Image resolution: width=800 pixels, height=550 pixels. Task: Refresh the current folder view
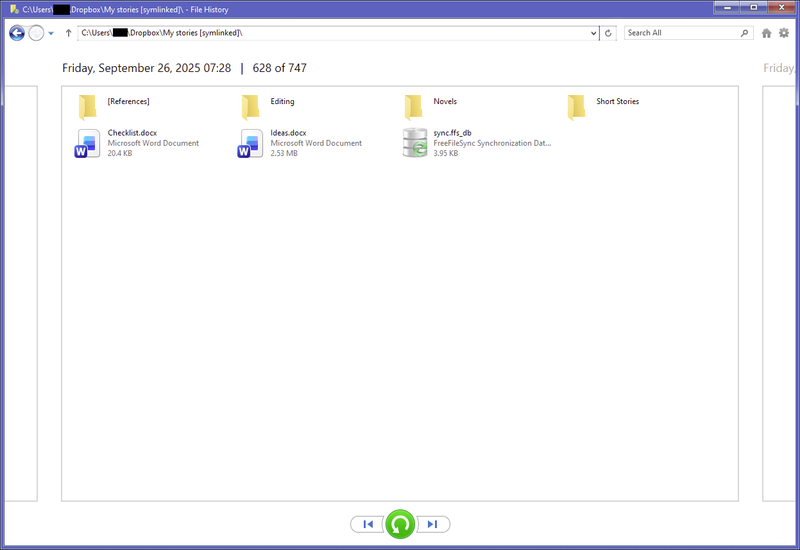click(x=609, y=33)
